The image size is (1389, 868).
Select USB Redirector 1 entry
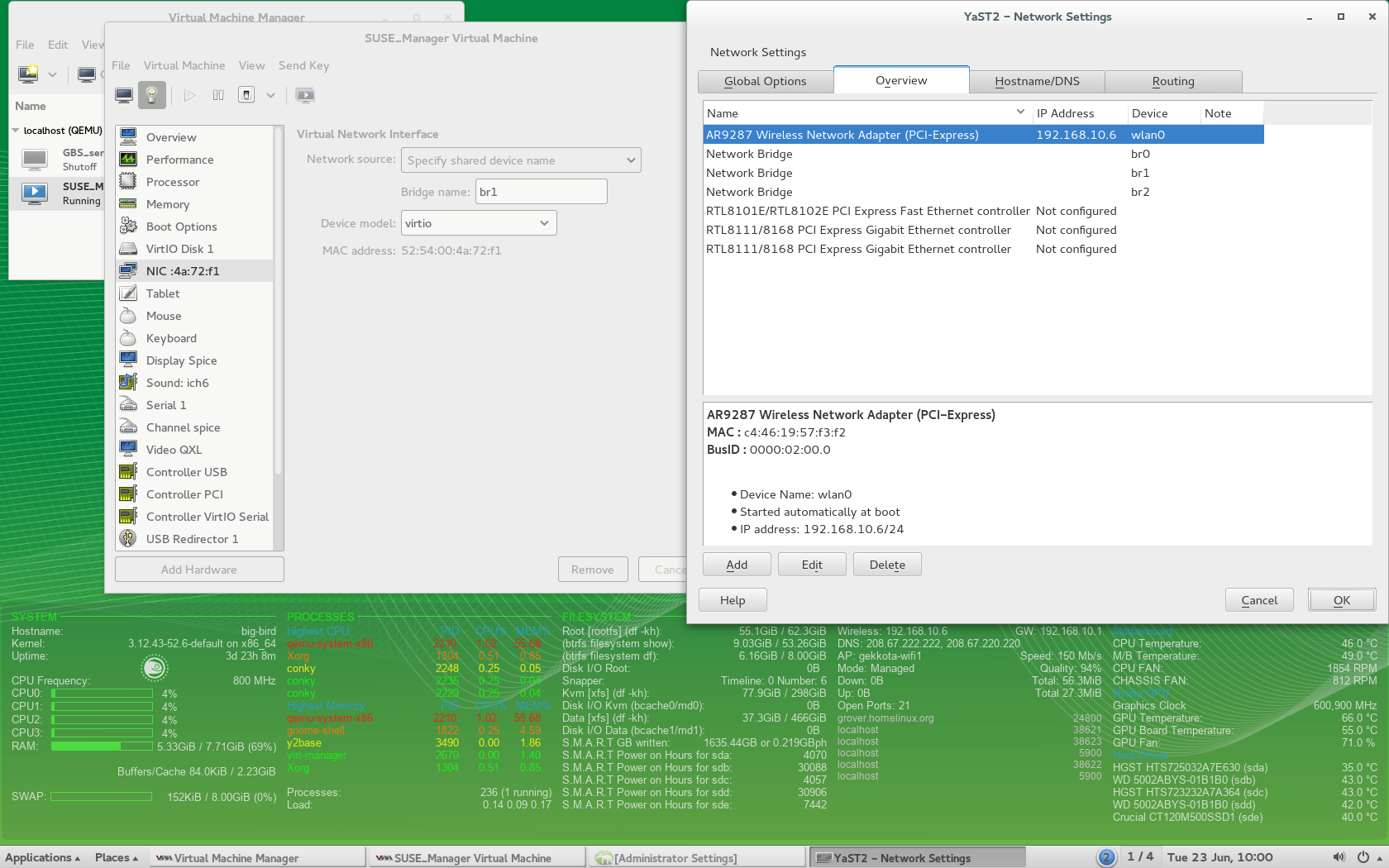tap(194, 539)
